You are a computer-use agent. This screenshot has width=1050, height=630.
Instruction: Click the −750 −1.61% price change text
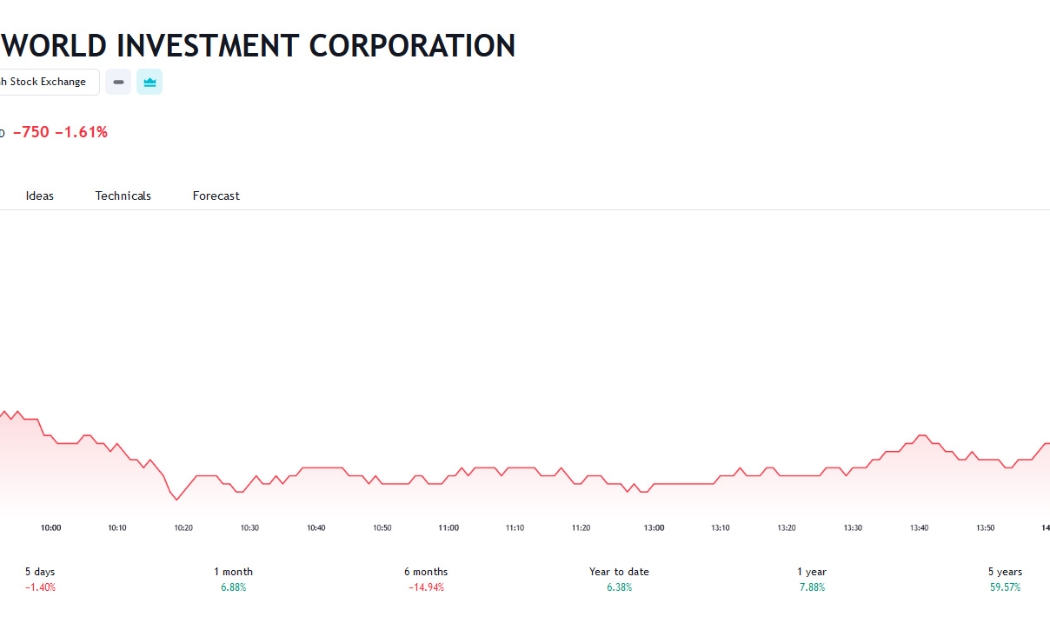pos(60,132)
